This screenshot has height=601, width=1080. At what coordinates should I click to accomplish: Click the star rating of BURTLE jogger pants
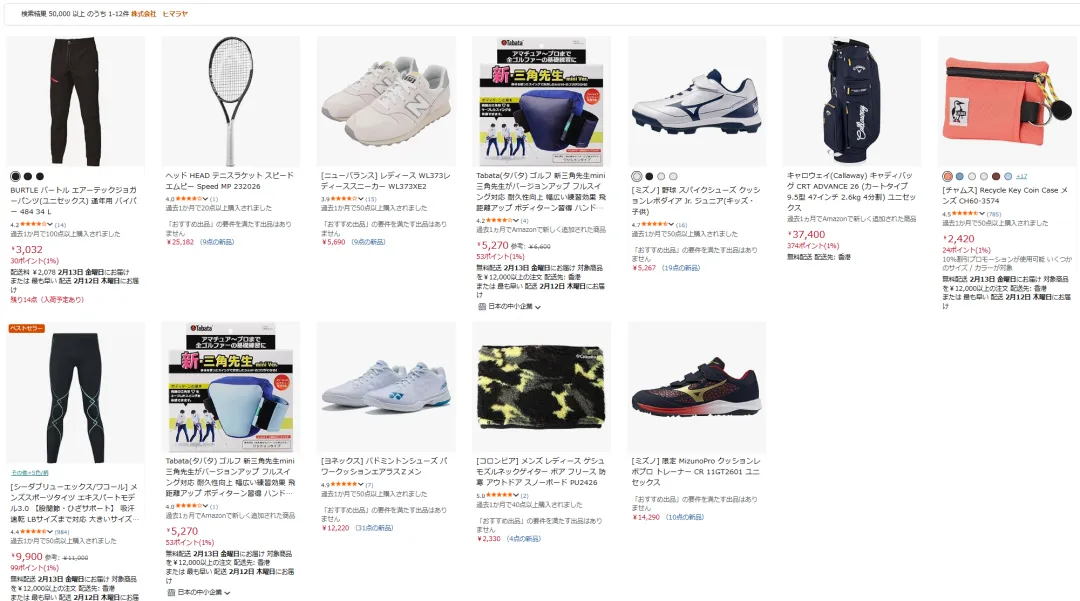pyautogui.click(x=33, y=224)
